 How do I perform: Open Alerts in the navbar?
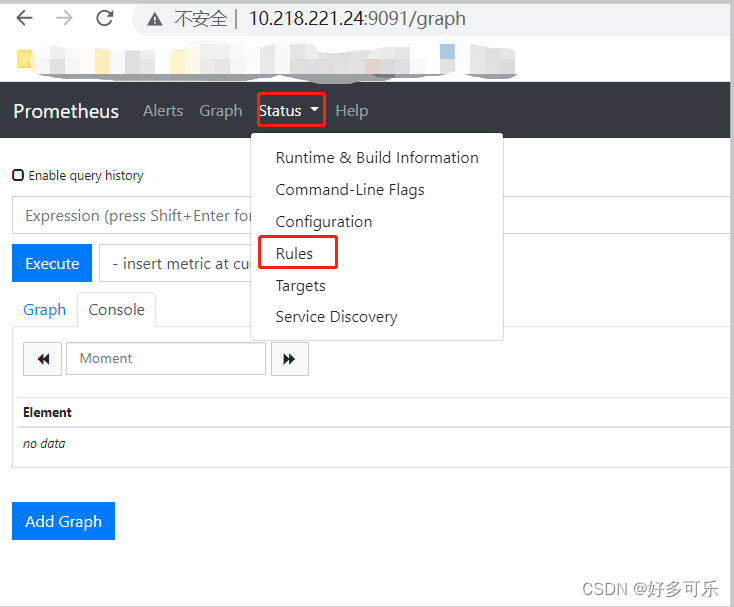pyautogui.click(x=163, y=111)
